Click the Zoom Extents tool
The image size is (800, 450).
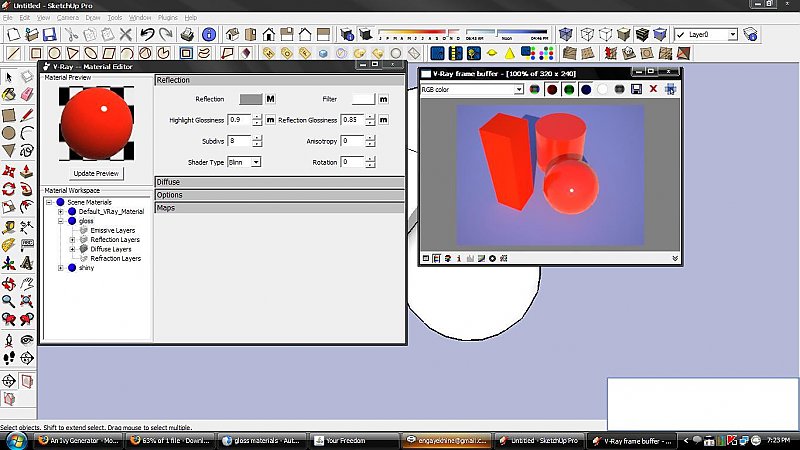point(27,301)
